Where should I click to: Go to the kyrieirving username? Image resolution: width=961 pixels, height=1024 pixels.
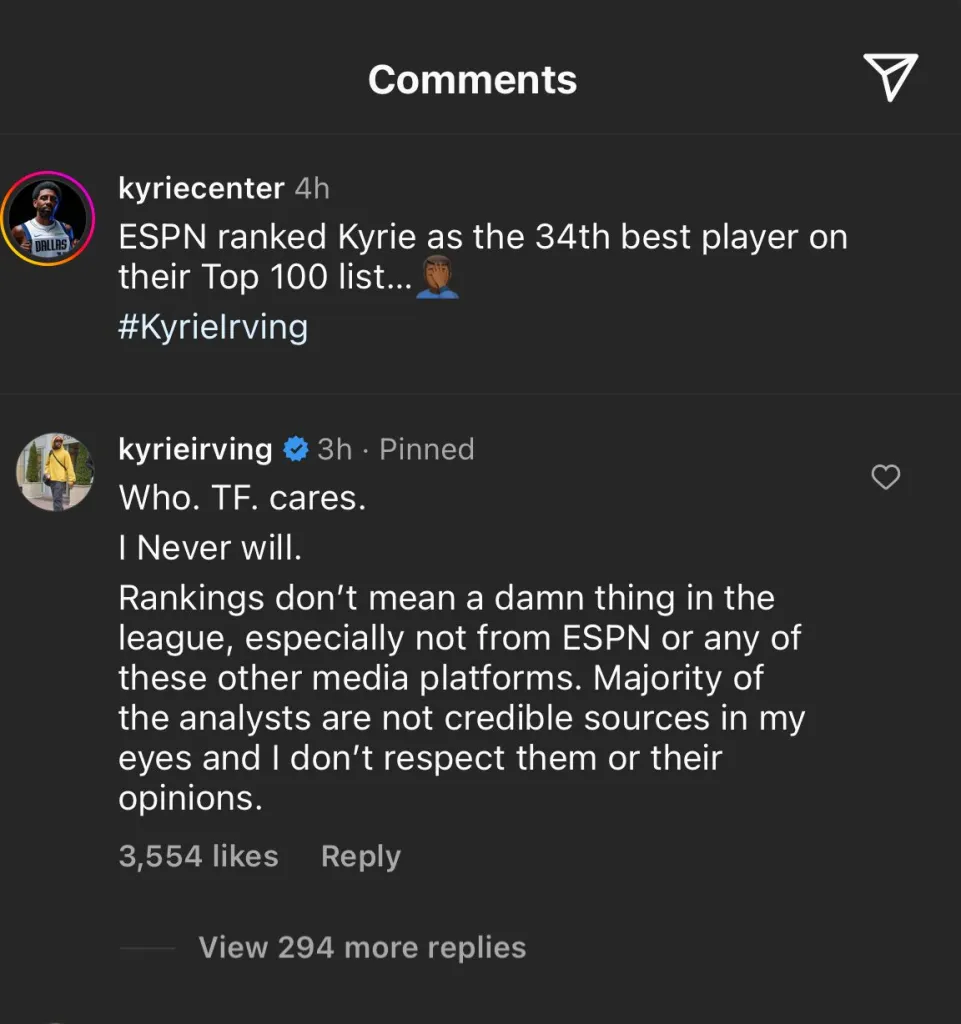[195, 450]
